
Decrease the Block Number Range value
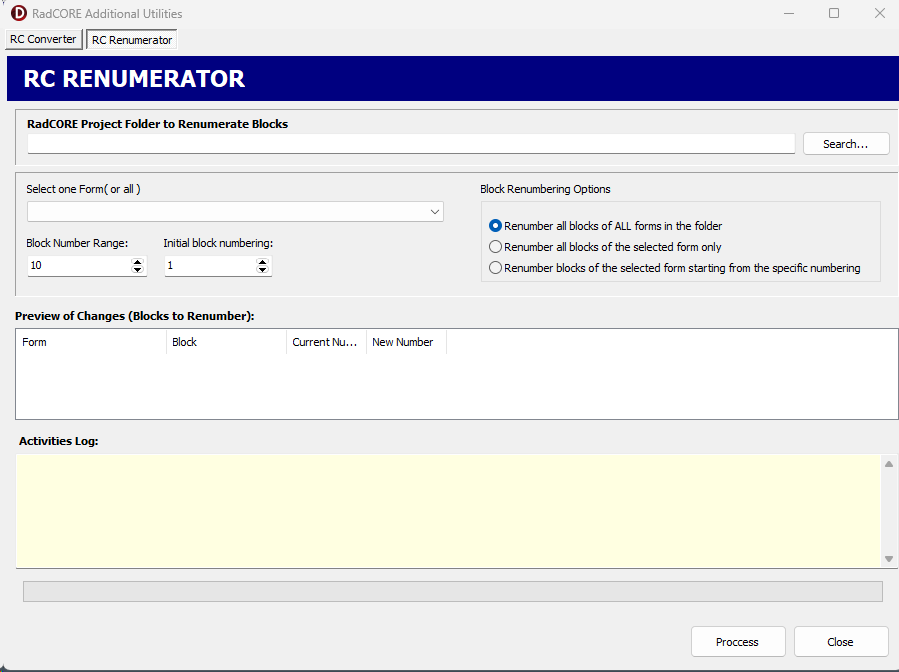click(138, 270)
